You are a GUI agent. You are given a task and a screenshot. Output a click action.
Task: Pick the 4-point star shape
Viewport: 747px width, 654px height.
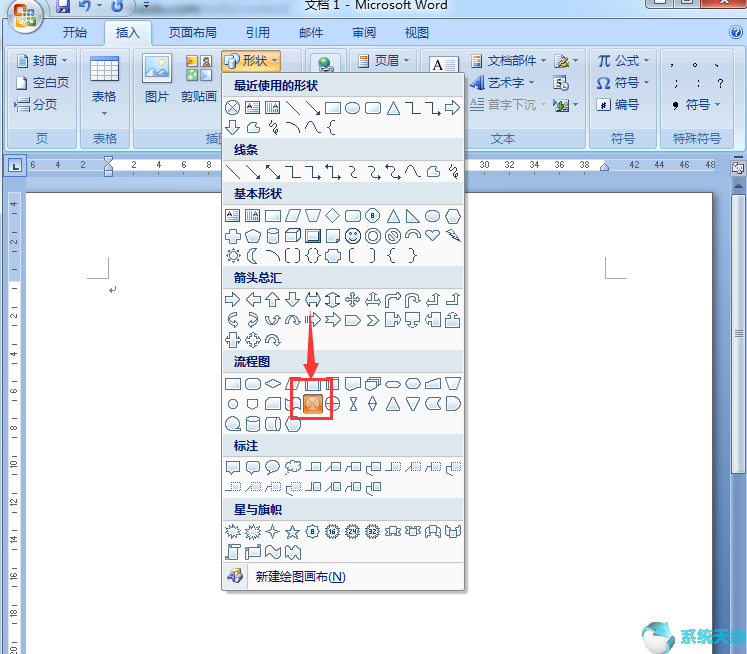(x=273, y=531)
